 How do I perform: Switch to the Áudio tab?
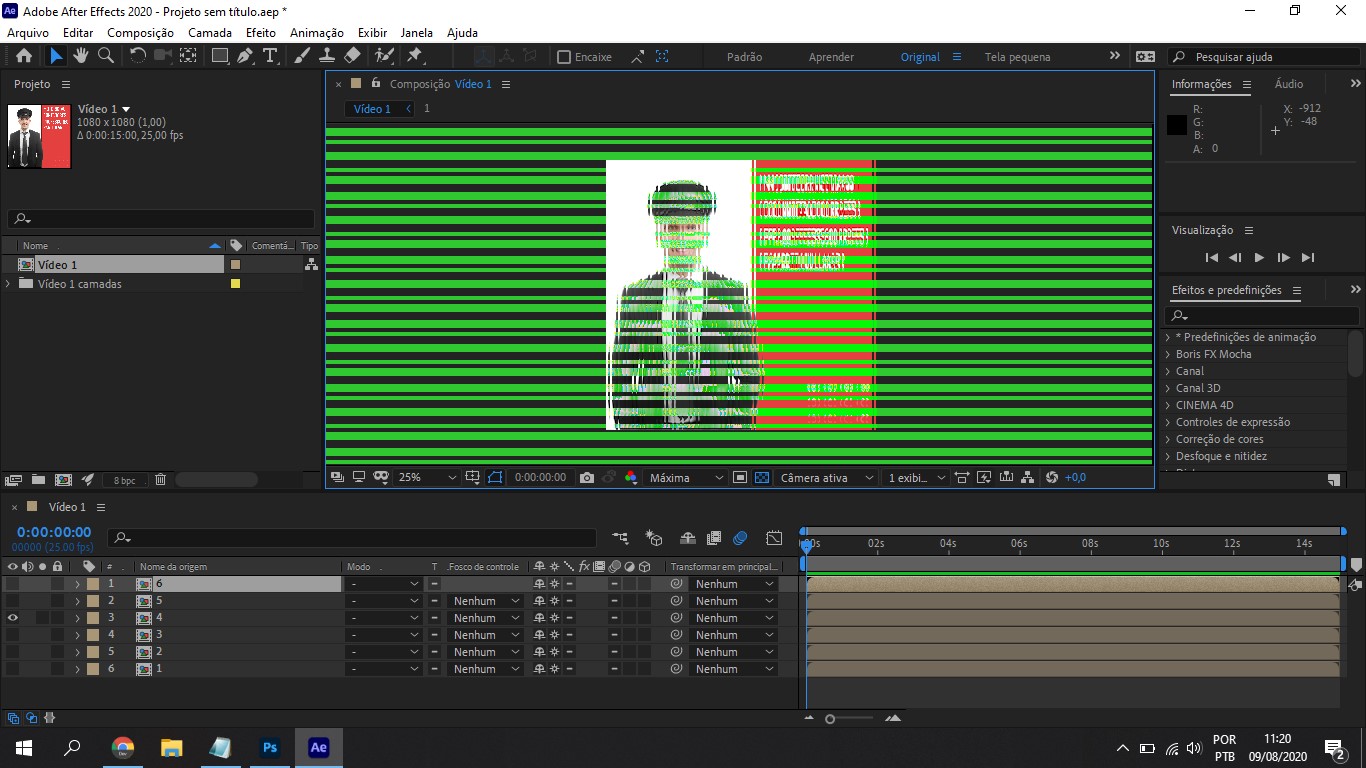click(1289, 83)
